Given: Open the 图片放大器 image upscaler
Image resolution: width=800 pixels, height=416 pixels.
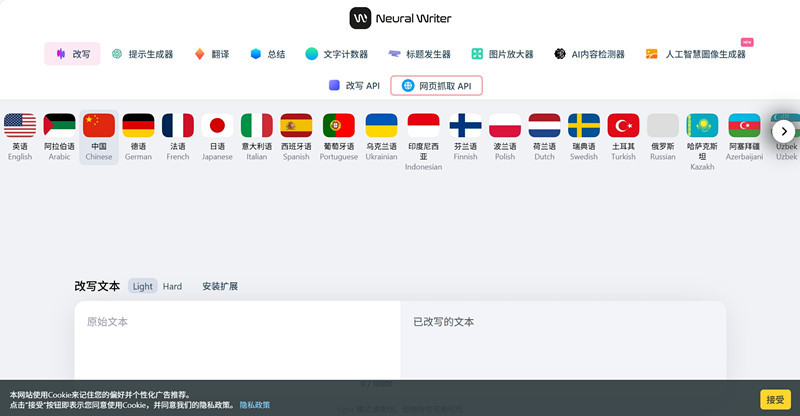Looking at the screenshot, I should point(503,54).
